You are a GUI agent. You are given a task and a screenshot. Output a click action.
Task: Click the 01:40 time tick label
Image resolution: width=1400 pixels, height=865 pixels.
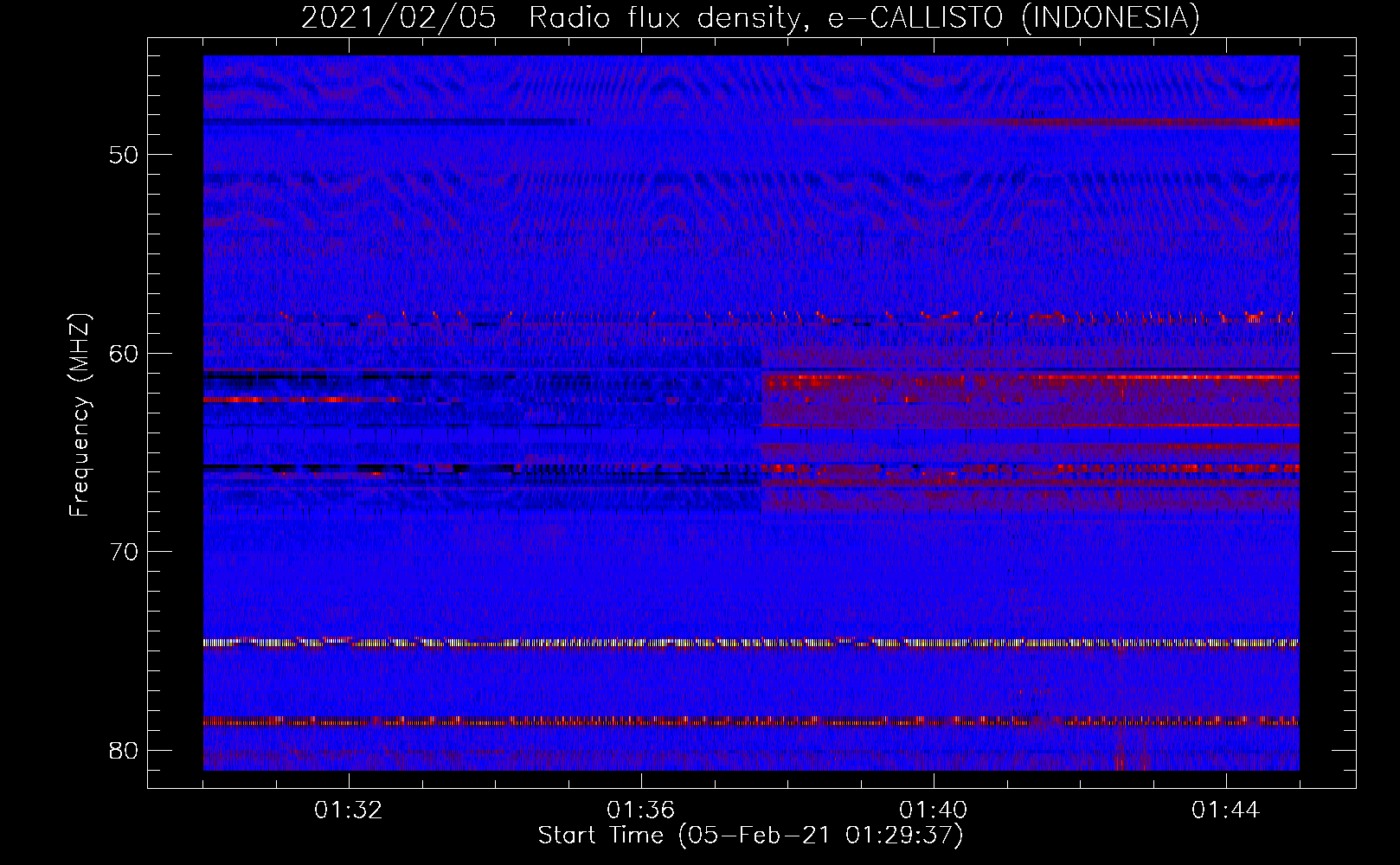pyautogui.click(x=934, y=811)
